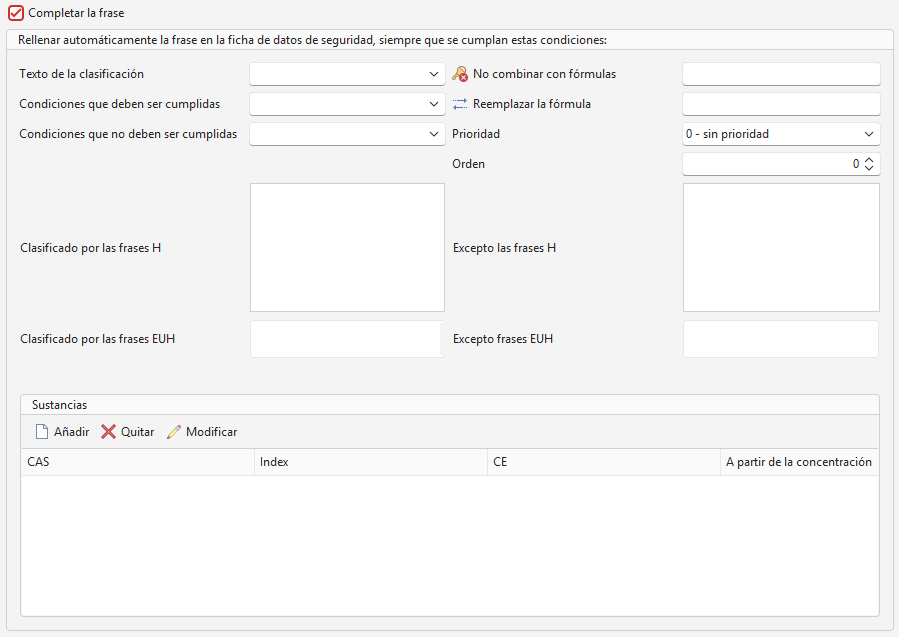The image size is (899, 637).
Task: Click the Prioridad label
Action: pyautogui.click(x=476, y=134)
